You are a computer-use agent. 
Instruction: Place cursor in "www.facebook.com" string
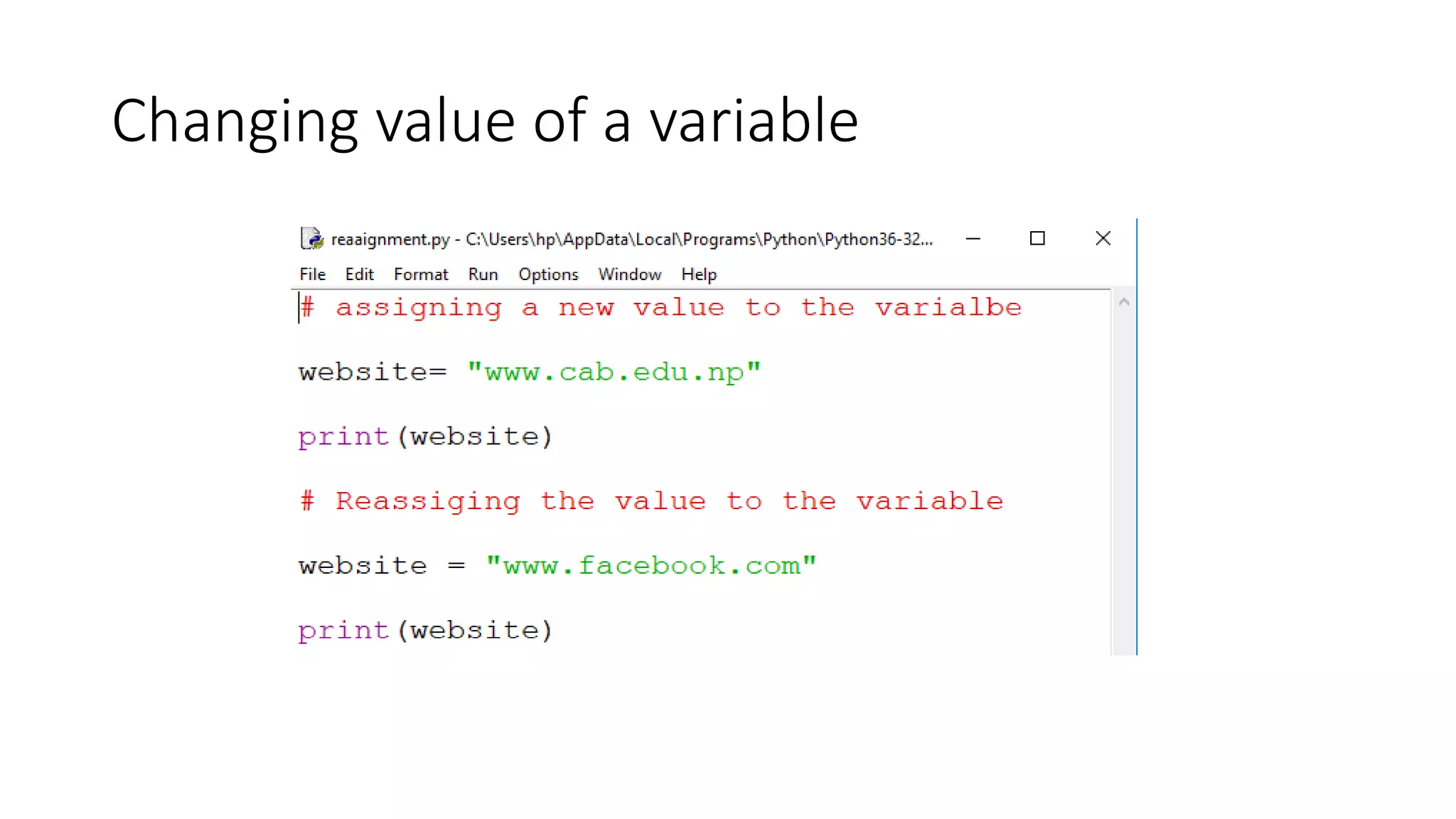click(651, 565)
